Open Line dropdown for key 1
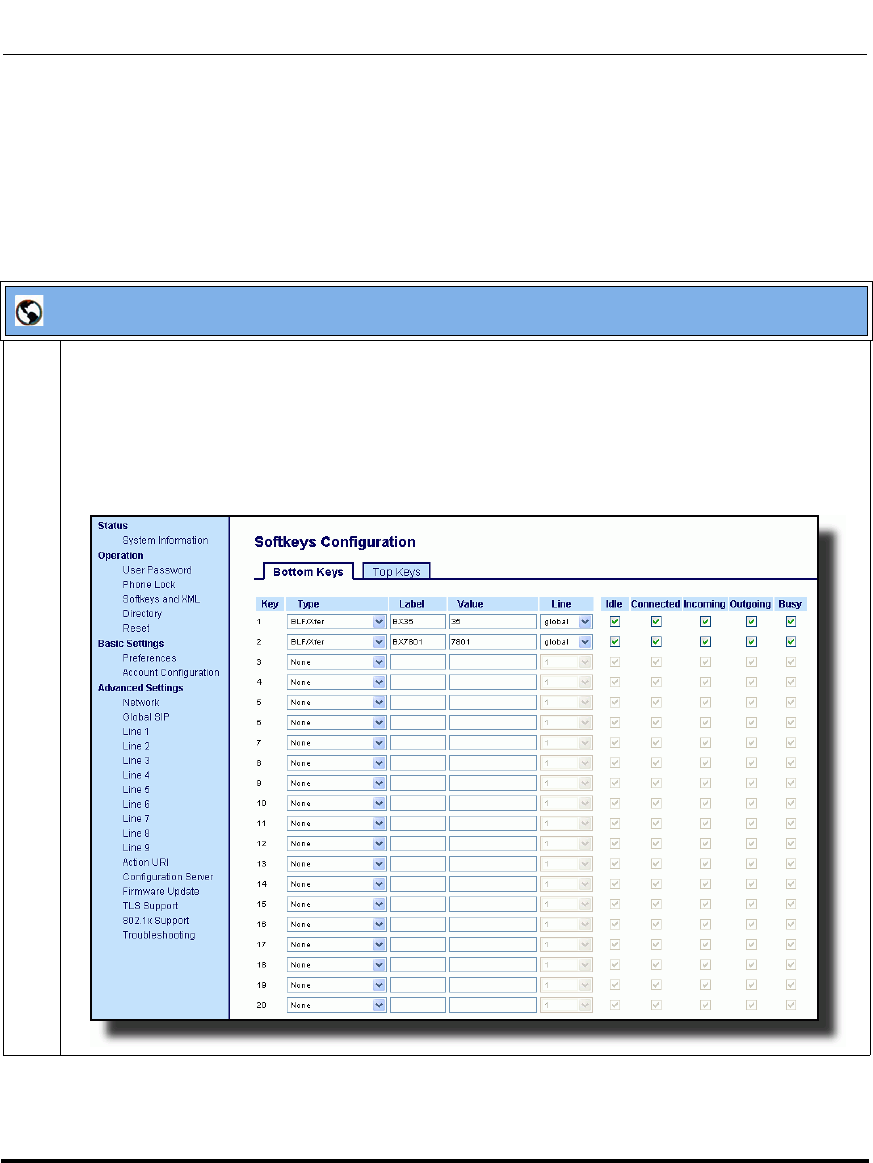This screenshot has width=873, height=1163. pyautogui.click(x=566, y=622)
